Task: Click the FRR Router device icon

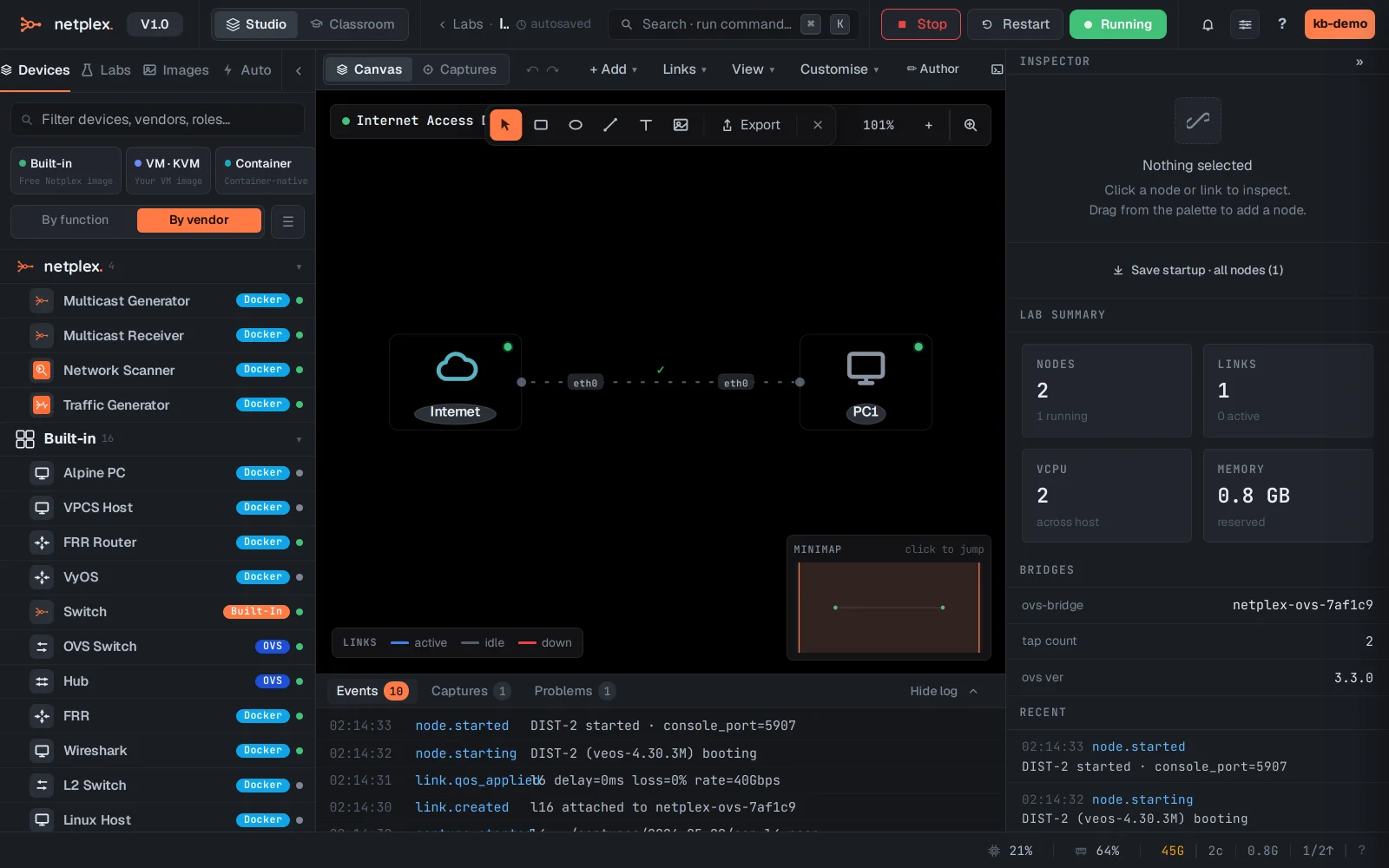Action: coord(41,542)
